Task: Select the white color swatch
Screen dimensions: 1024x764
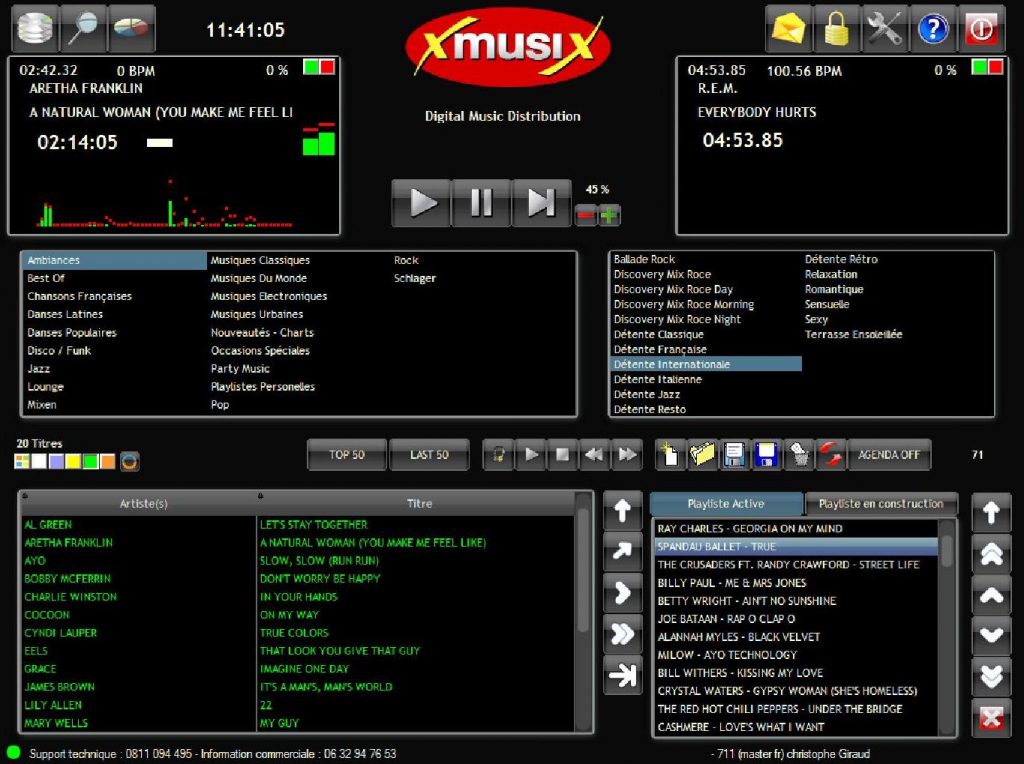Action: pos(39,462)
